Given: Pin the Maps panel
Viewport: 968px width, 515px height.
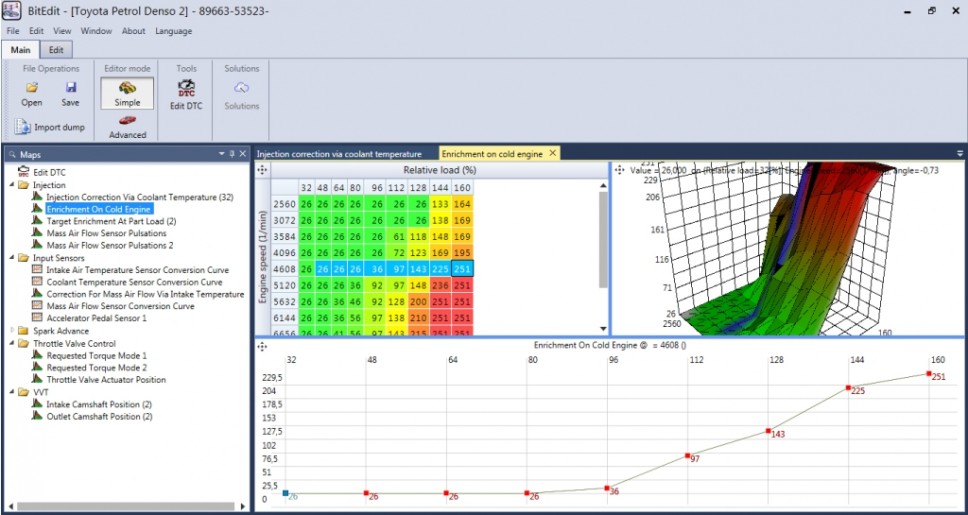Looking at the screenshot, I should 232,154.
